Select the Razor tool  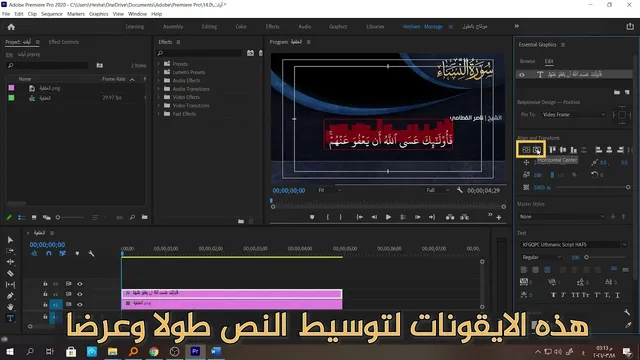(x=10, y=273)
